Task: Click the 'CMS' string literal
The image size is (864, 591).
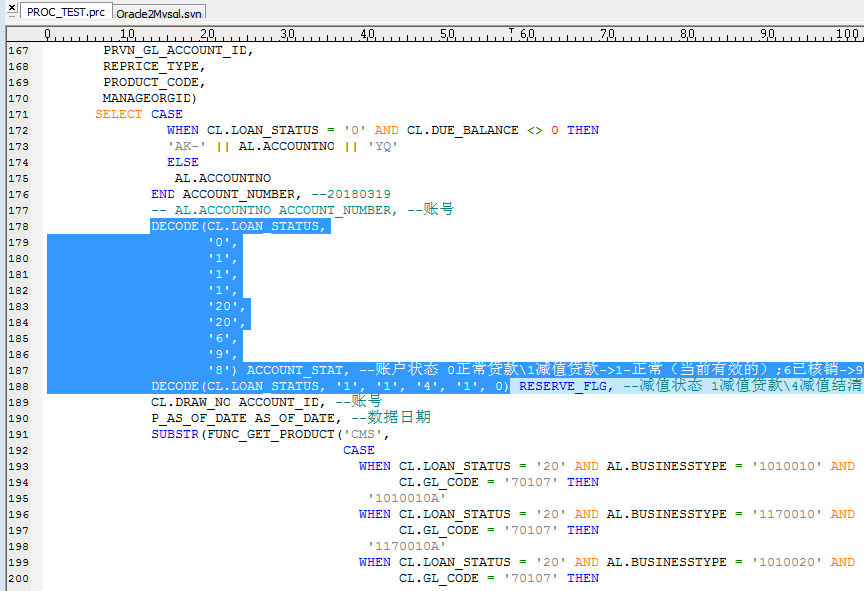Action: pyautogui.click(x=363, y=435)
